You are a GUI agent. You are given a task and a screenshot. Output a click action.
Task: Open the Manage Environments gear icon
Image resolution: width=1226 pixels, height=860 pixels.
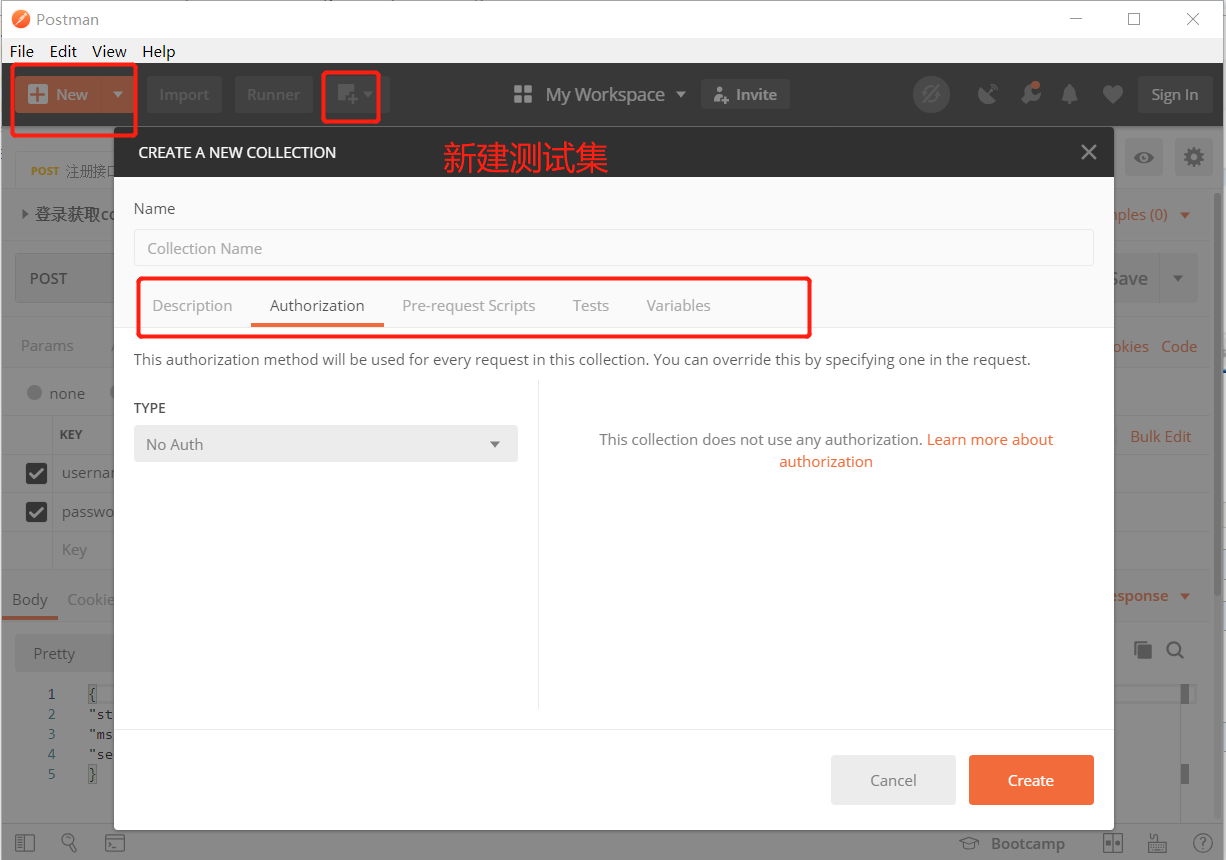[1194, 157]
